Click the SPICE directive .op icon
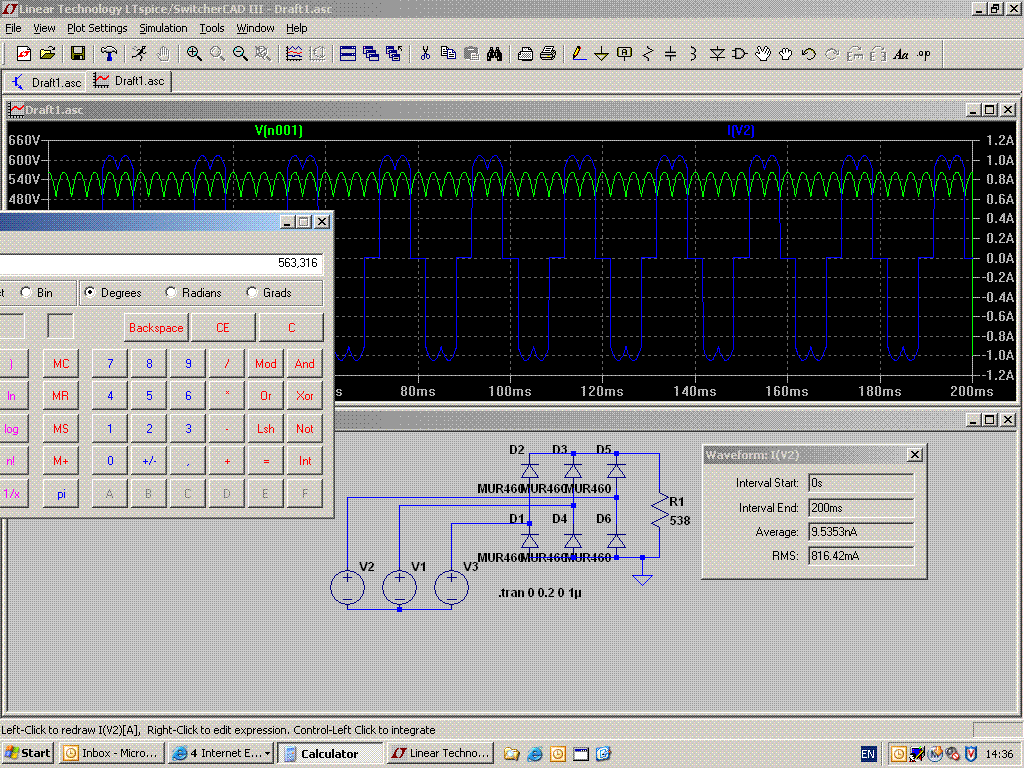 (x=924, y=54)
